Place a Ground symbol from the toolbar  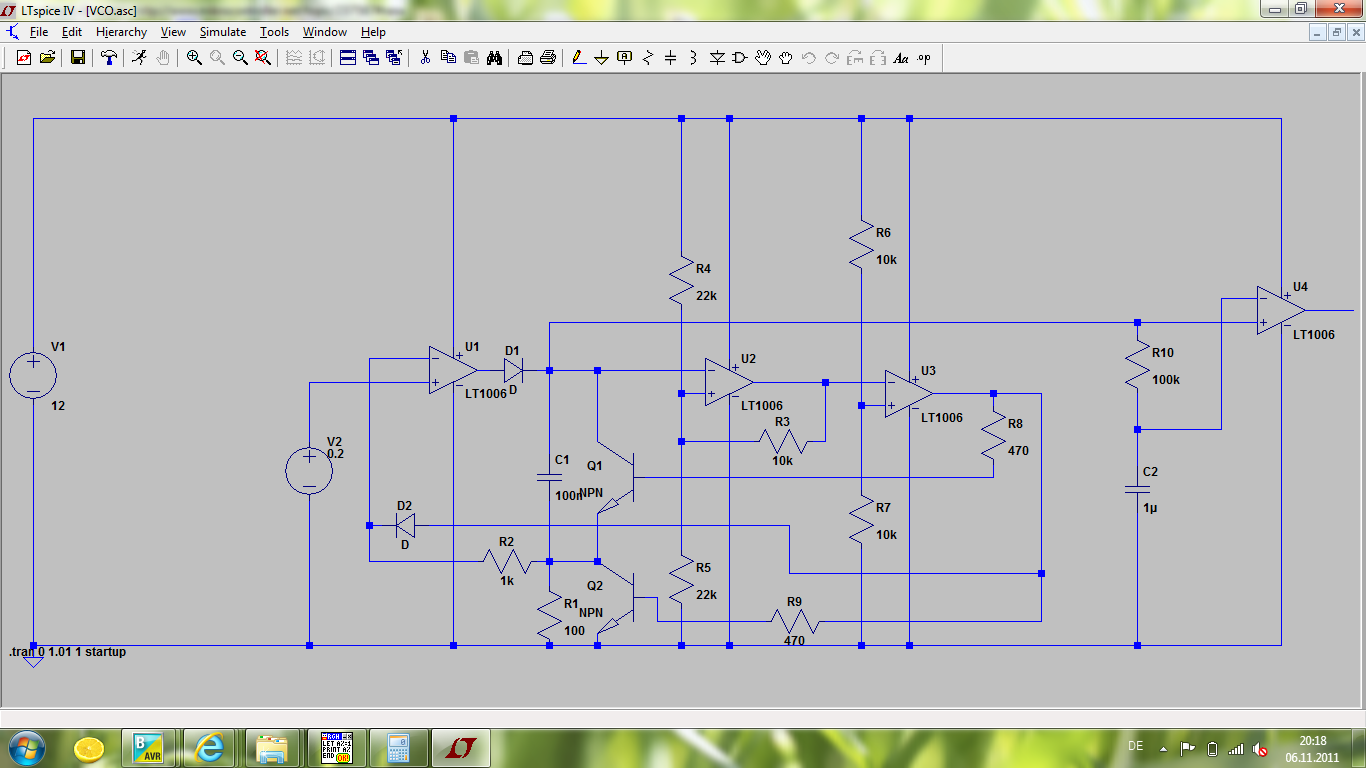602,58
